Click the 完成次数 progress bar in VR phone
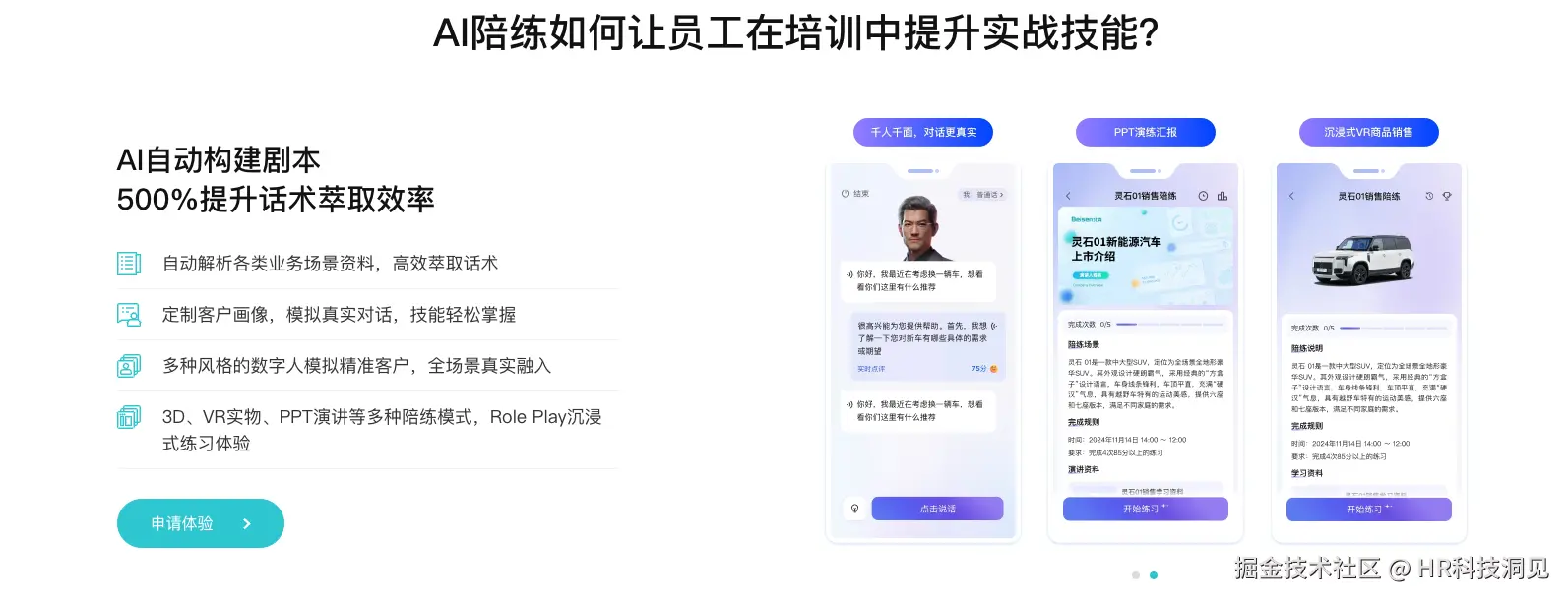 coord(1395,328)
